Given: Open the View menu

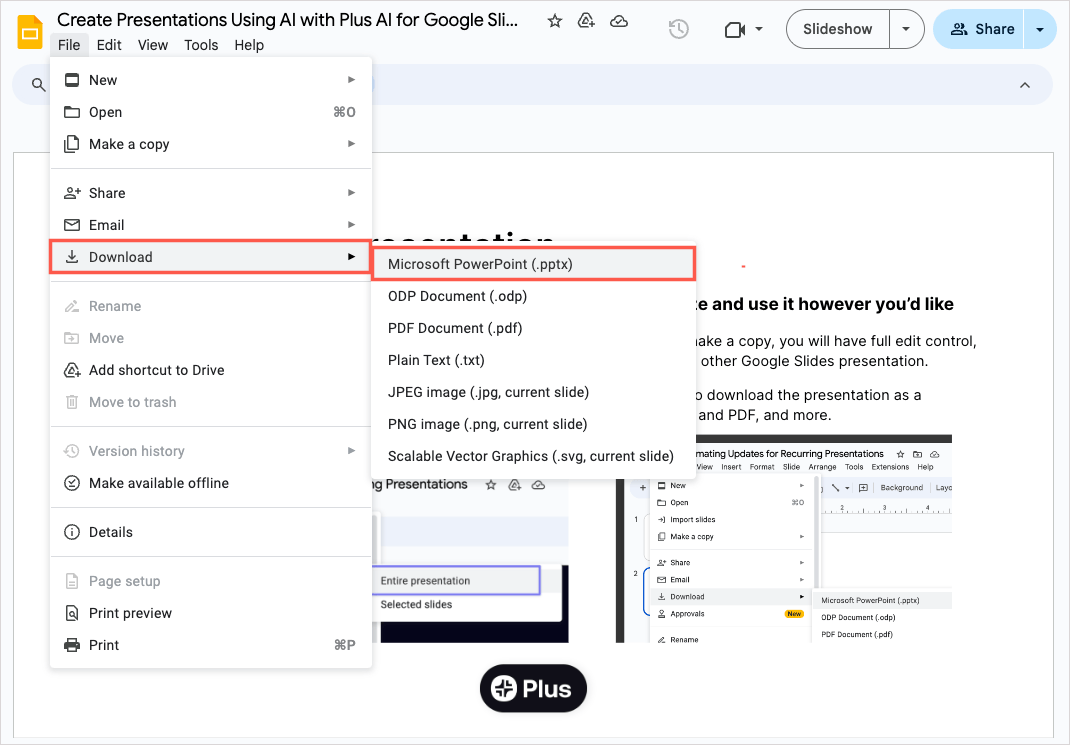Looking at the screenshot, I should coord(153,45).
